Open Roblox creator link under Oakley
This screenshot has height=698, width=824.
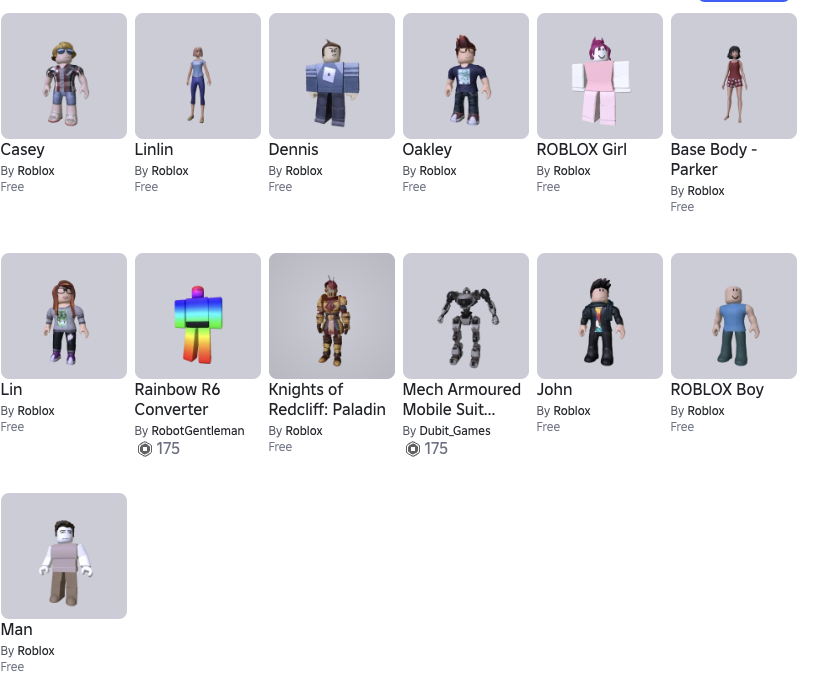coord(438,171)
